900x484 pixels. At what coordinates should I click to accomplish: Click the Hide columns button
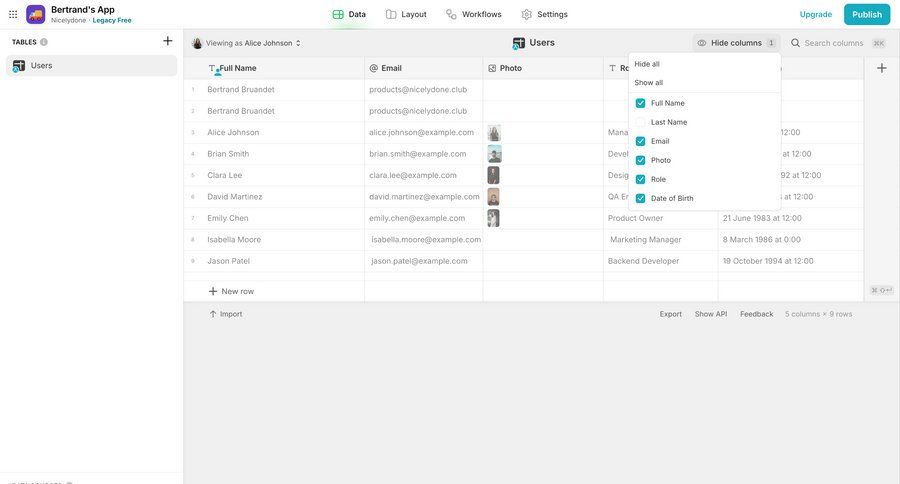pos(736,43)
